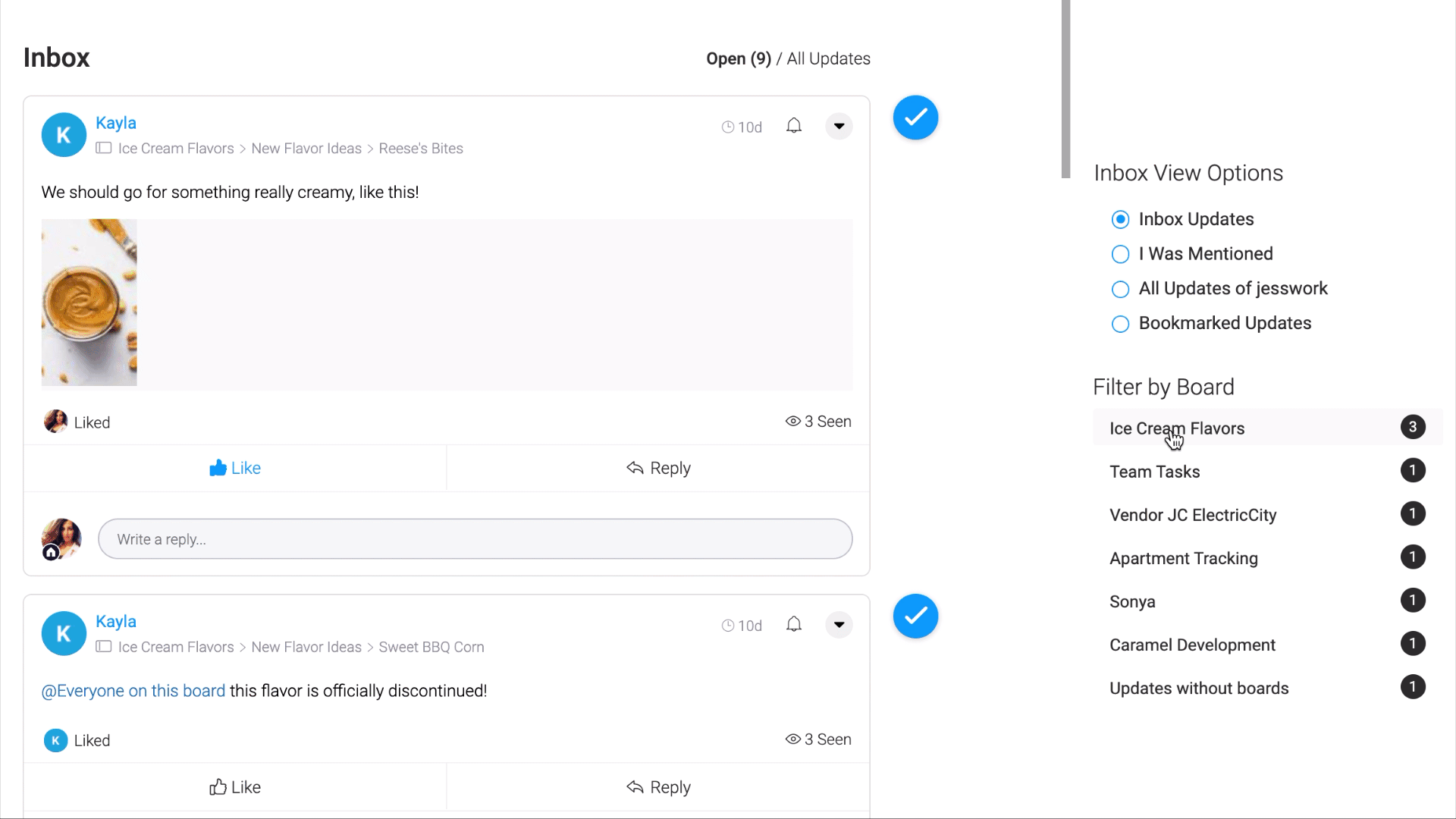The width and height of the screenshot is (1456, 819).
Task: Click the '@Everyone on this board' mention link
Action: (x=133, y=690)
